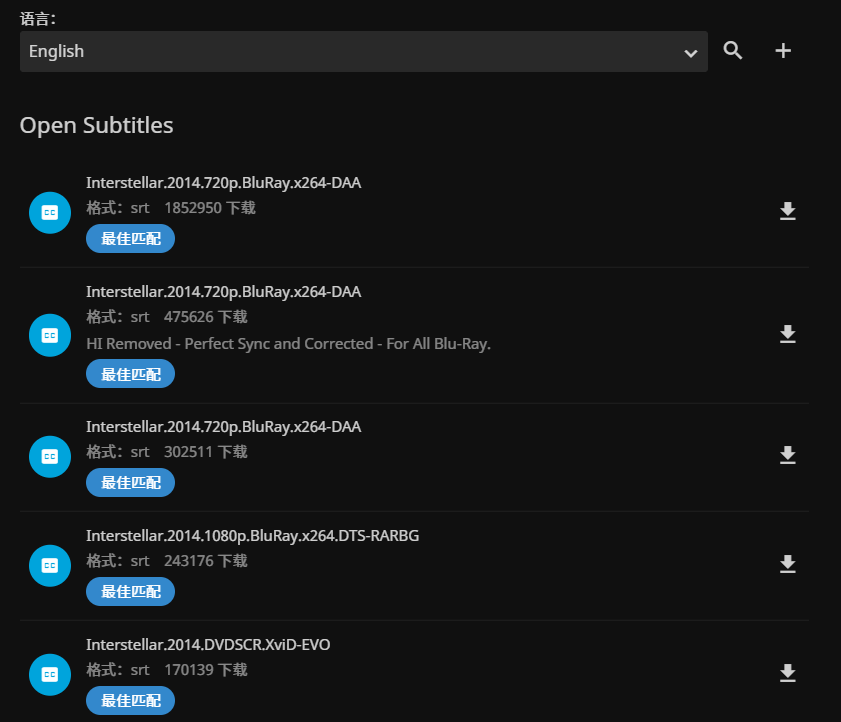841x722 pixels.
Task: Click the plus add subtitle icon
Action: click(x=783, y=51)
